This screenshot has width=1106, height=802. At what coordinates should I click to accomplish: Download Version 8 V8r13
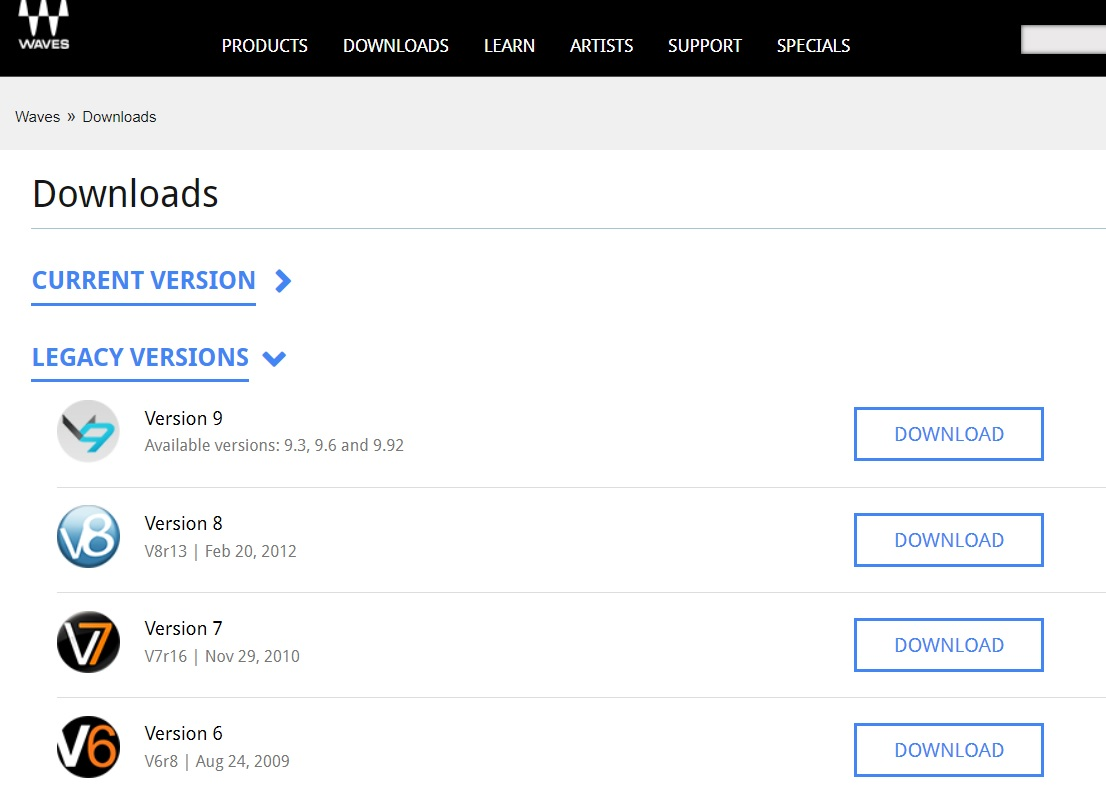click(948, 540)
